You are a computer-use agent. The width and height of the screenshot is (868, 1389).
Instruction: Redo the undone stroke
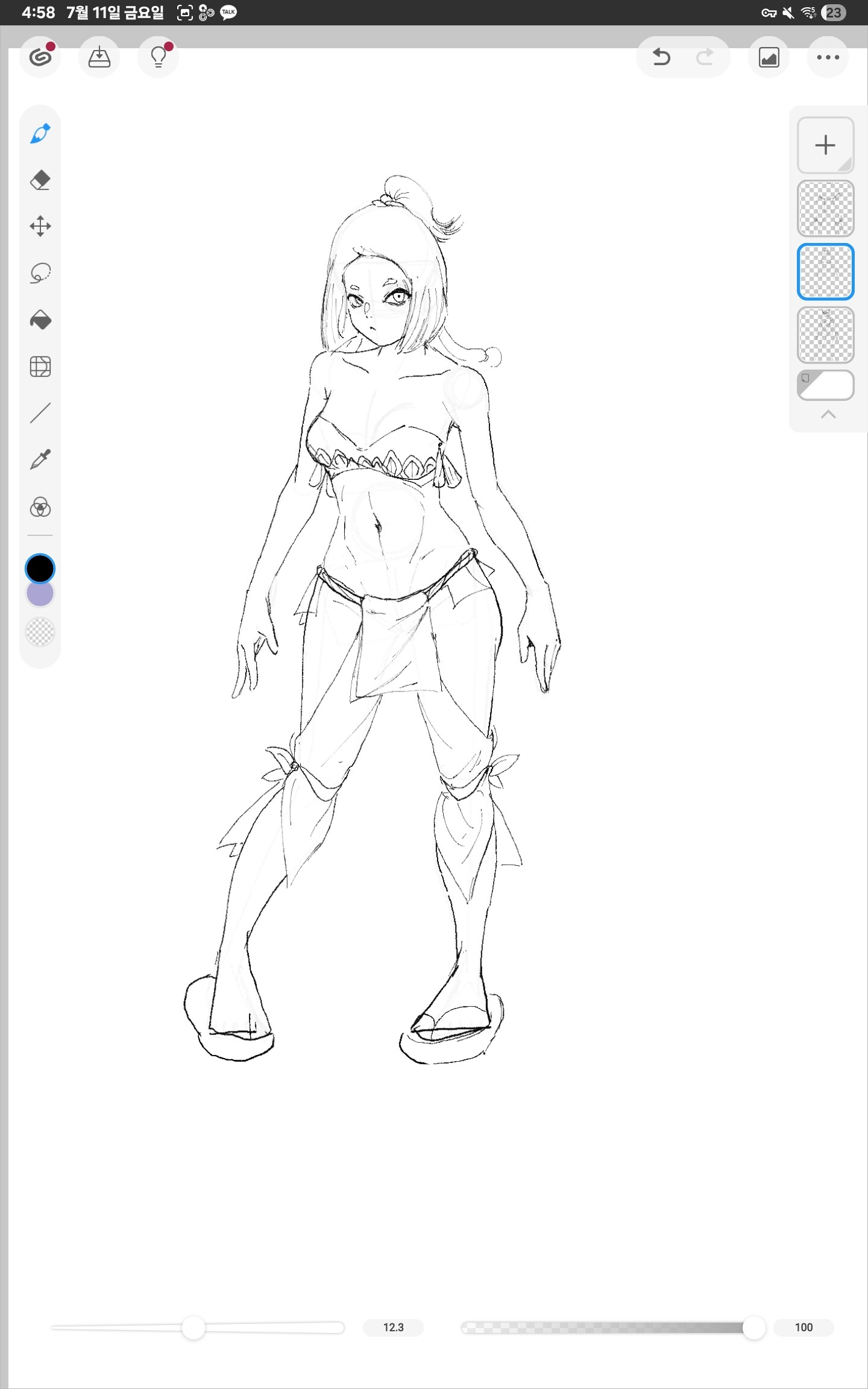coord(705,57)
